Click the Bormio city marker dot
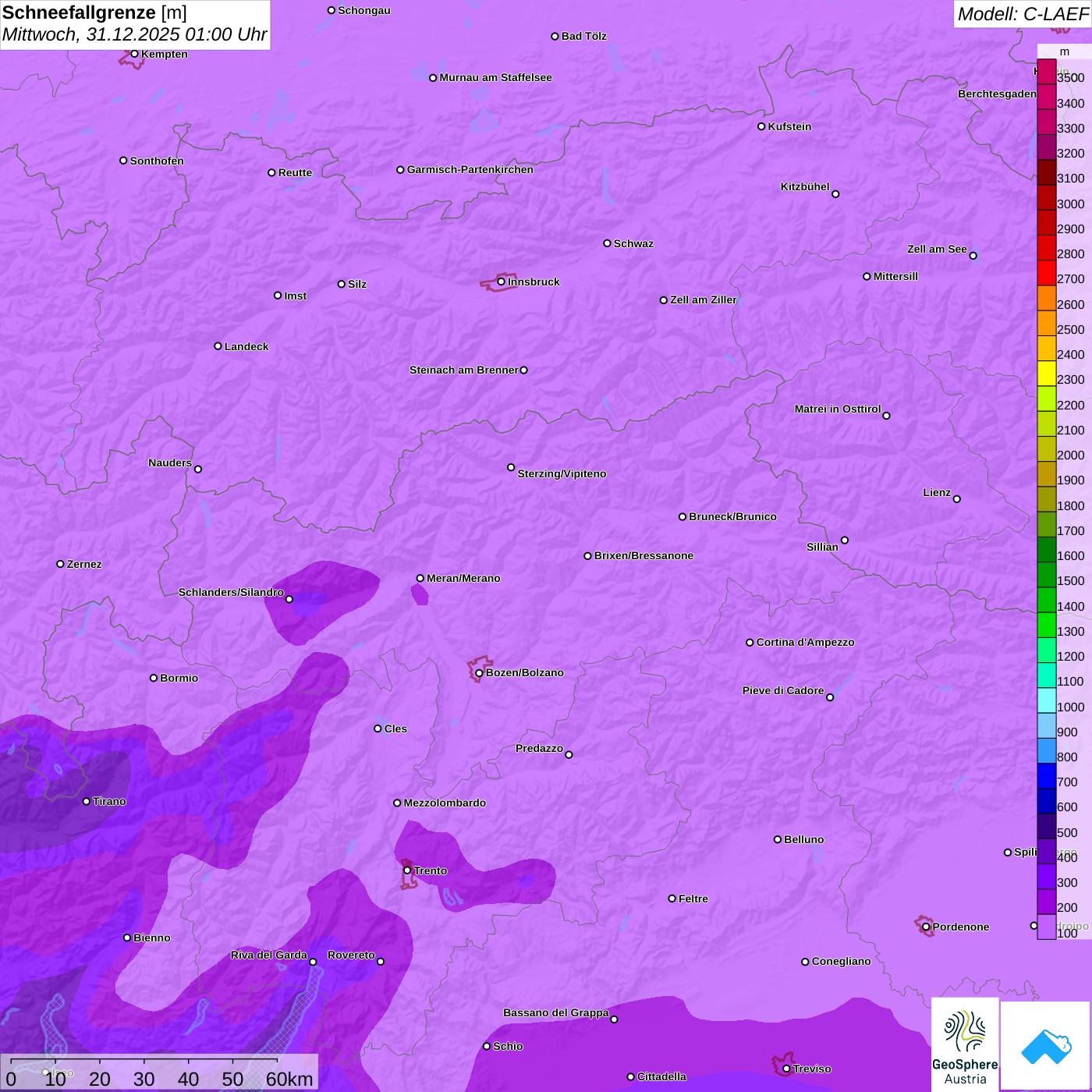This screenshot has height=1092, width=1092. pyautogui.click(x=154, y=678)
